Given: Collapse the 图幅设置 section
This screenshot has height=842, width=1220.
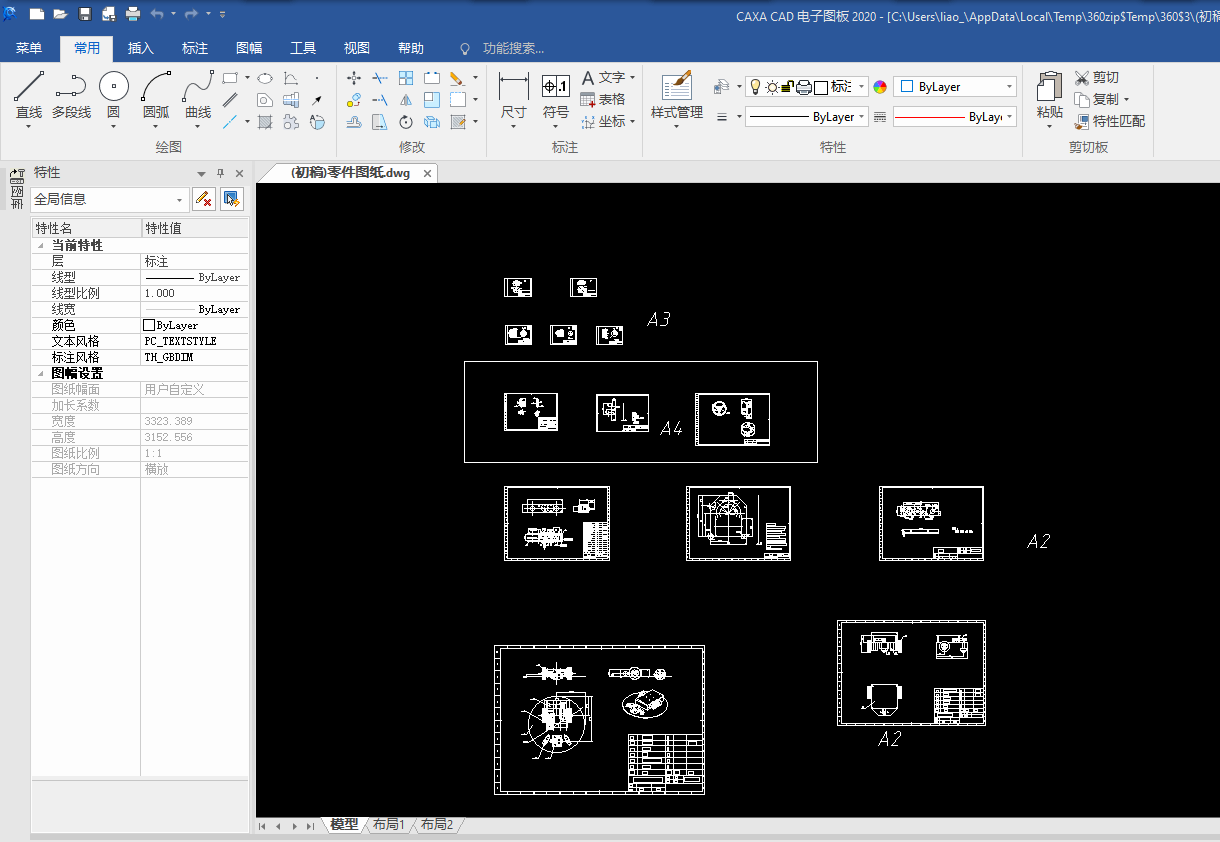Looking at the screenshot, I should pos(41,373).
